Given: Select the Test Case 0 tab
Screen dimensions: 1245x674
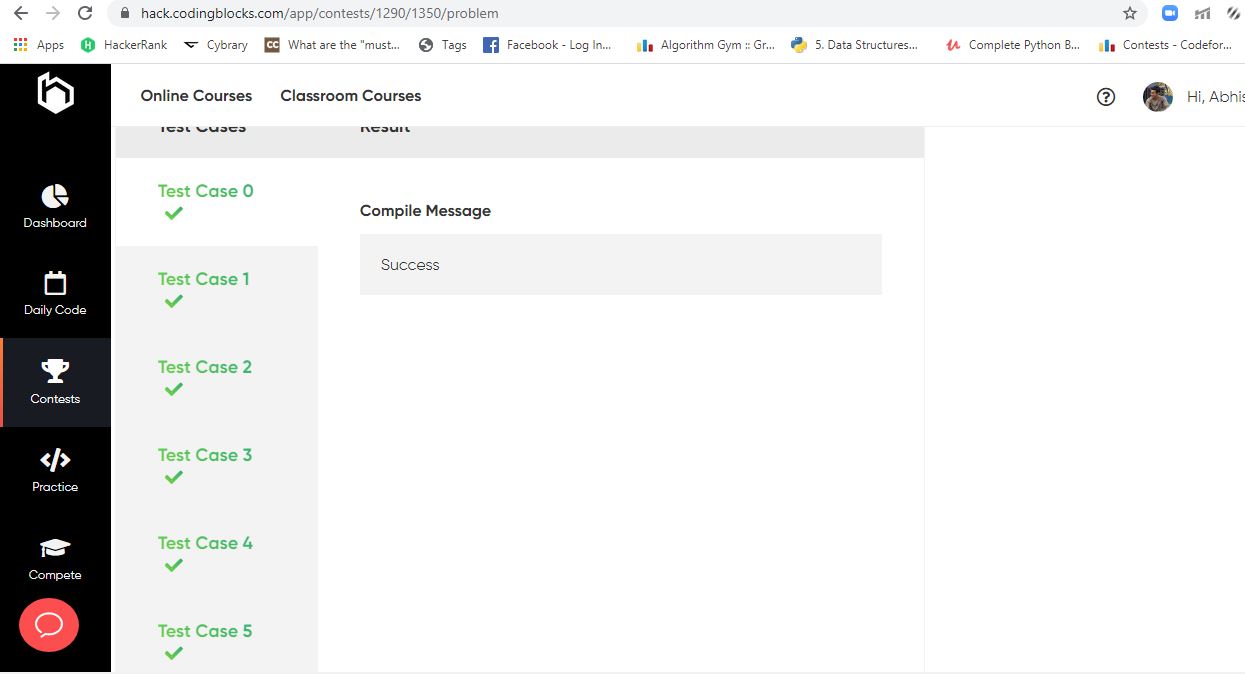Looking at the screenshot, I should tap(206, 191).
